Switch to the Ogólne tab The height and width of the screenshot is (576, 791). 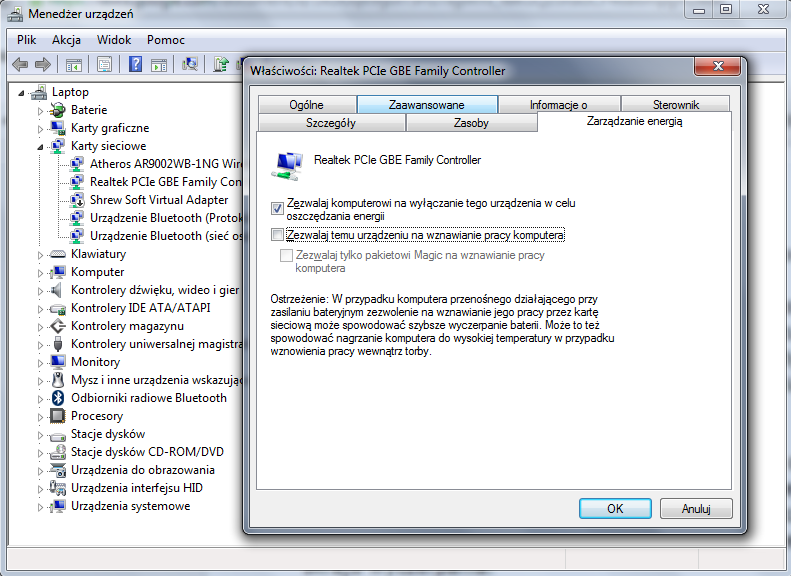tap(307, 104)
